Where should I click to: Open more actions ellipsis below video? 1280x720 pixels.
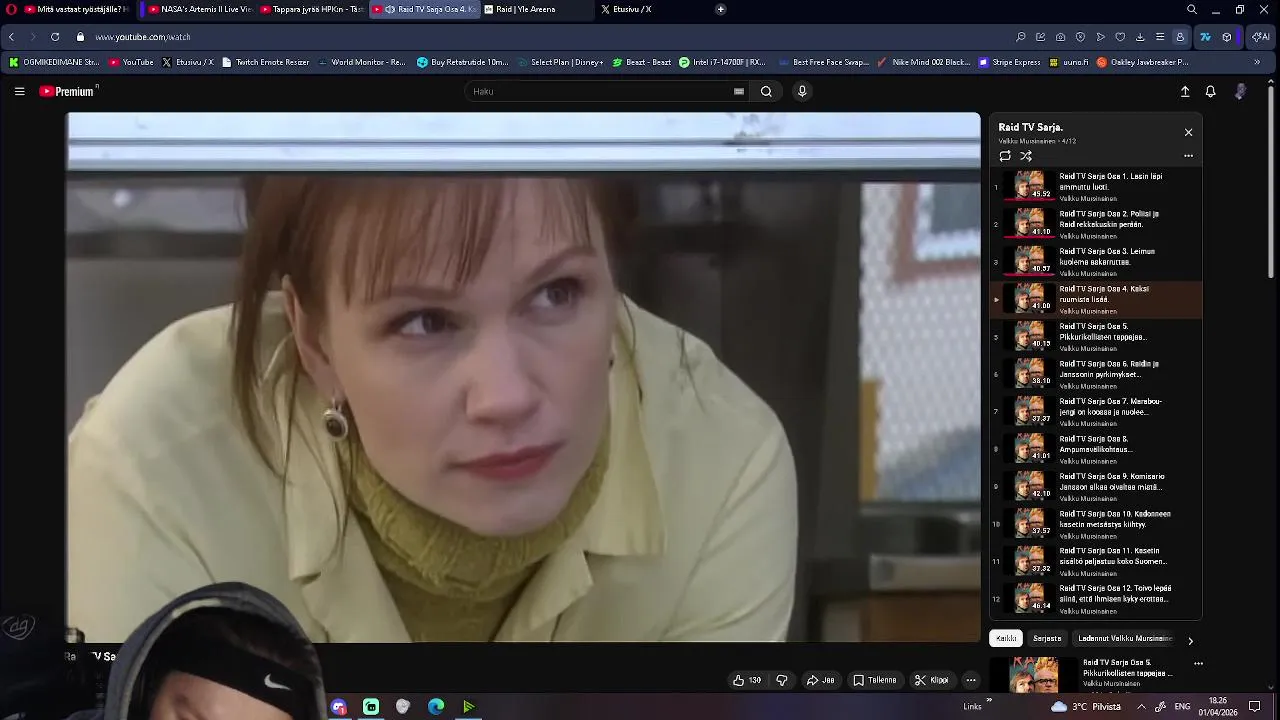tap(970, 680)
